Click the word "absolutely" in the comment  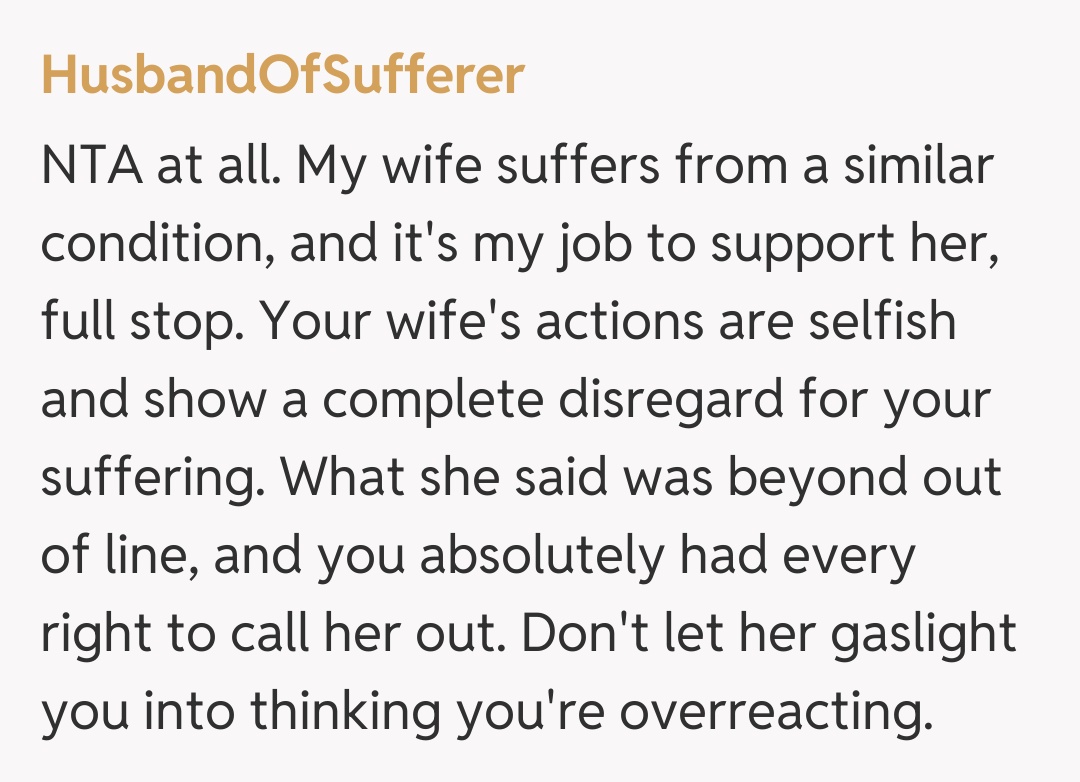coord(540,556)
